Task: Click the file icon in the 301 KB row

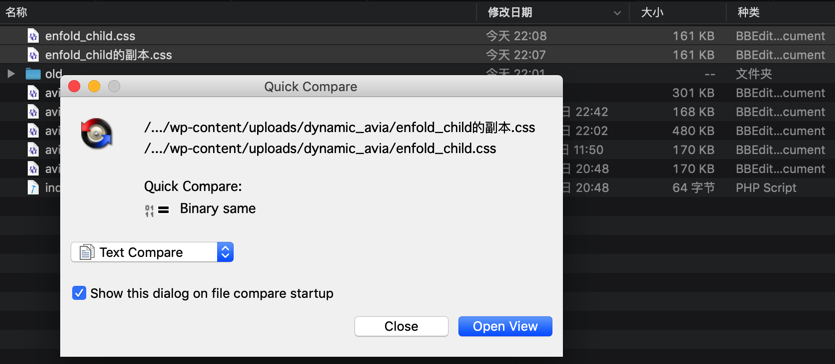Action: tap(34, 93)
